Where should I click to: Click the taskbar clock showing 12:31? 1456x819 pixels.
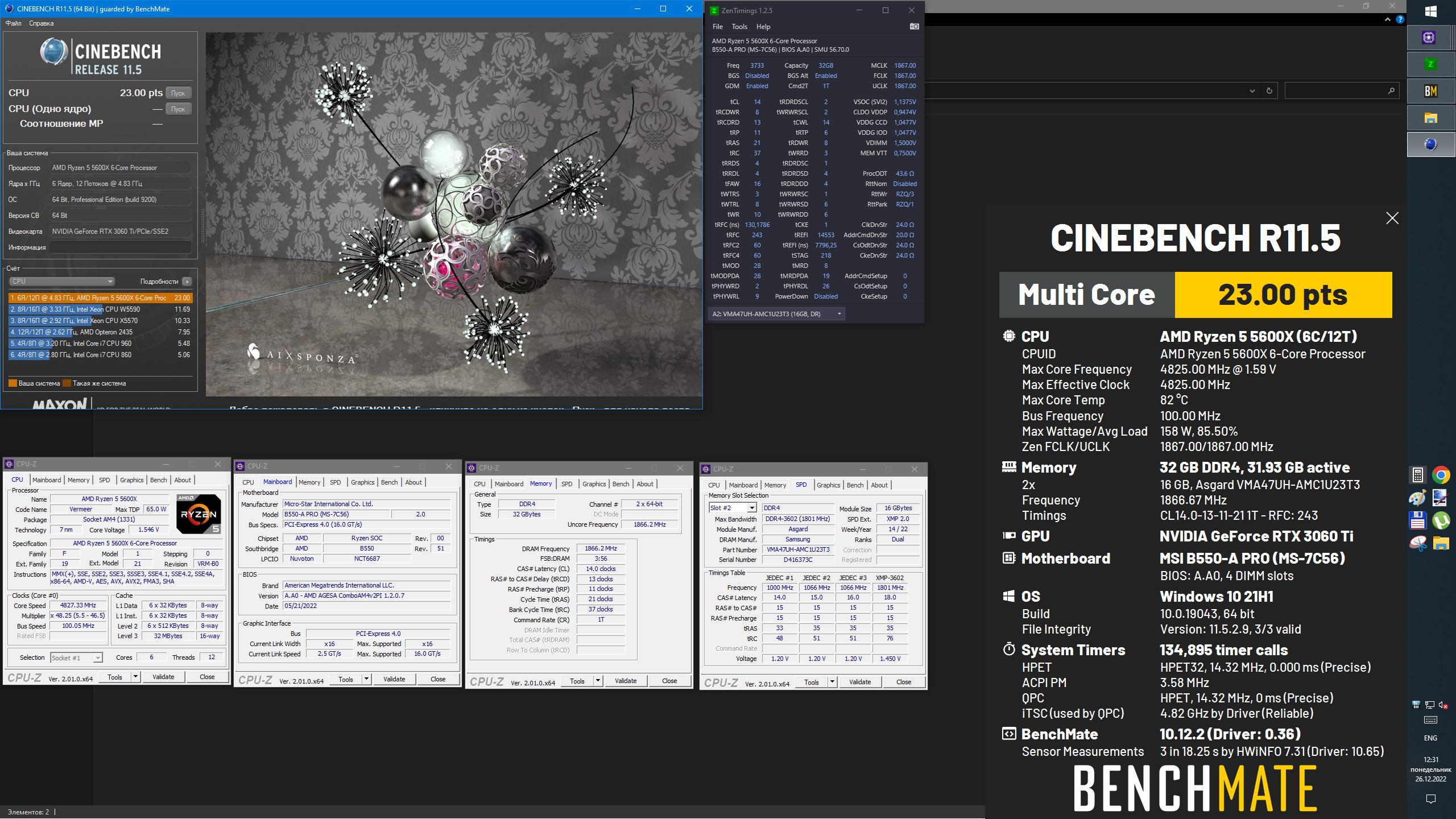1431,769
